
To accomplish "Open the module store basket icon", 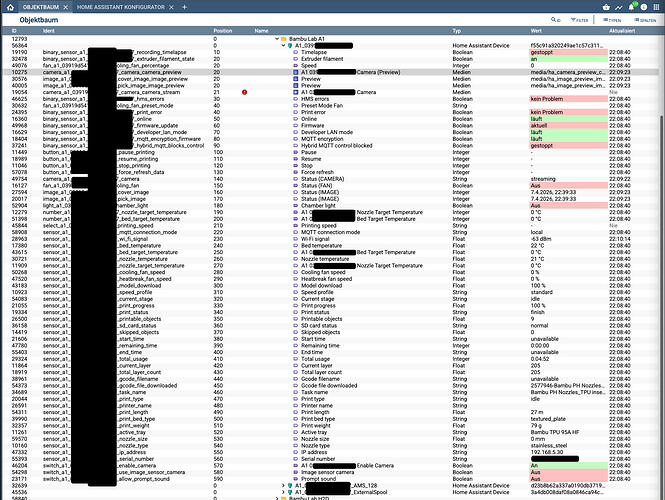I will click(606, 7).
